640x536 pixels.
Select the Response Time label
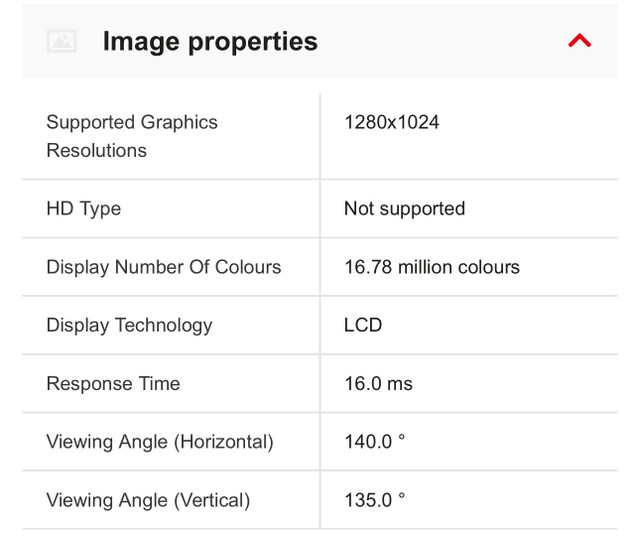pos(113,383)
